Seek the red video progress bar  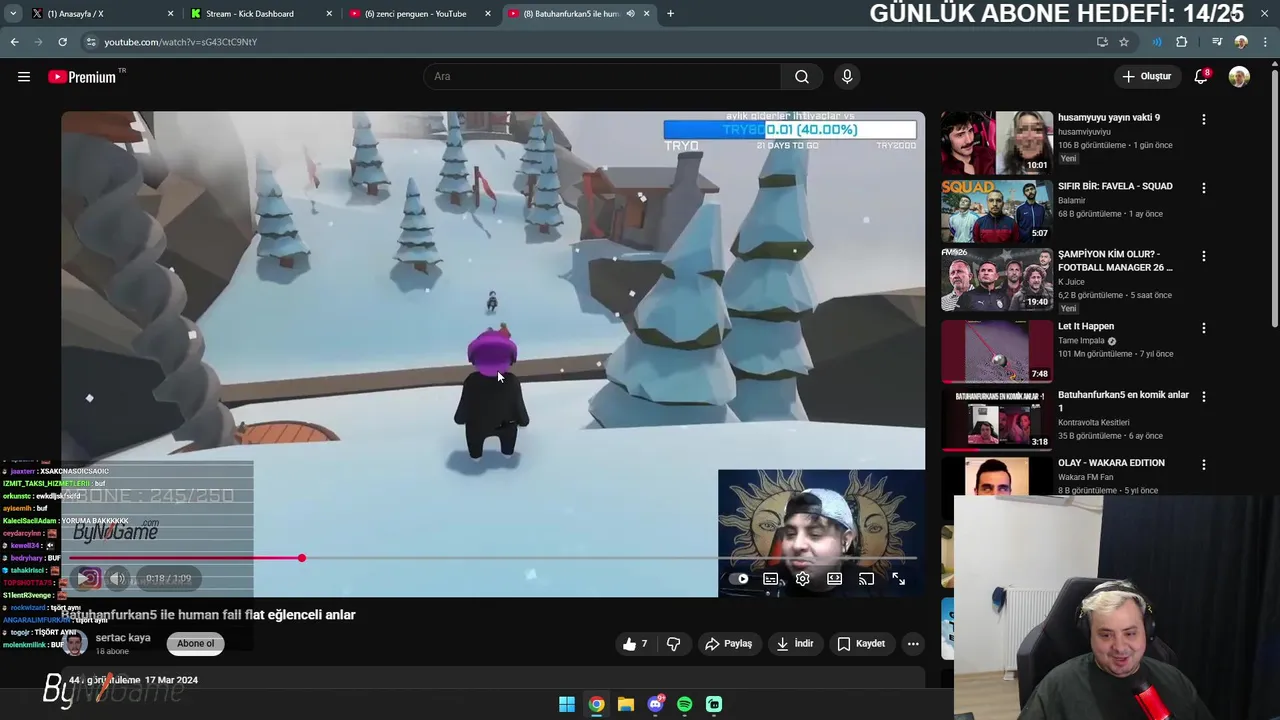[493, 558]
